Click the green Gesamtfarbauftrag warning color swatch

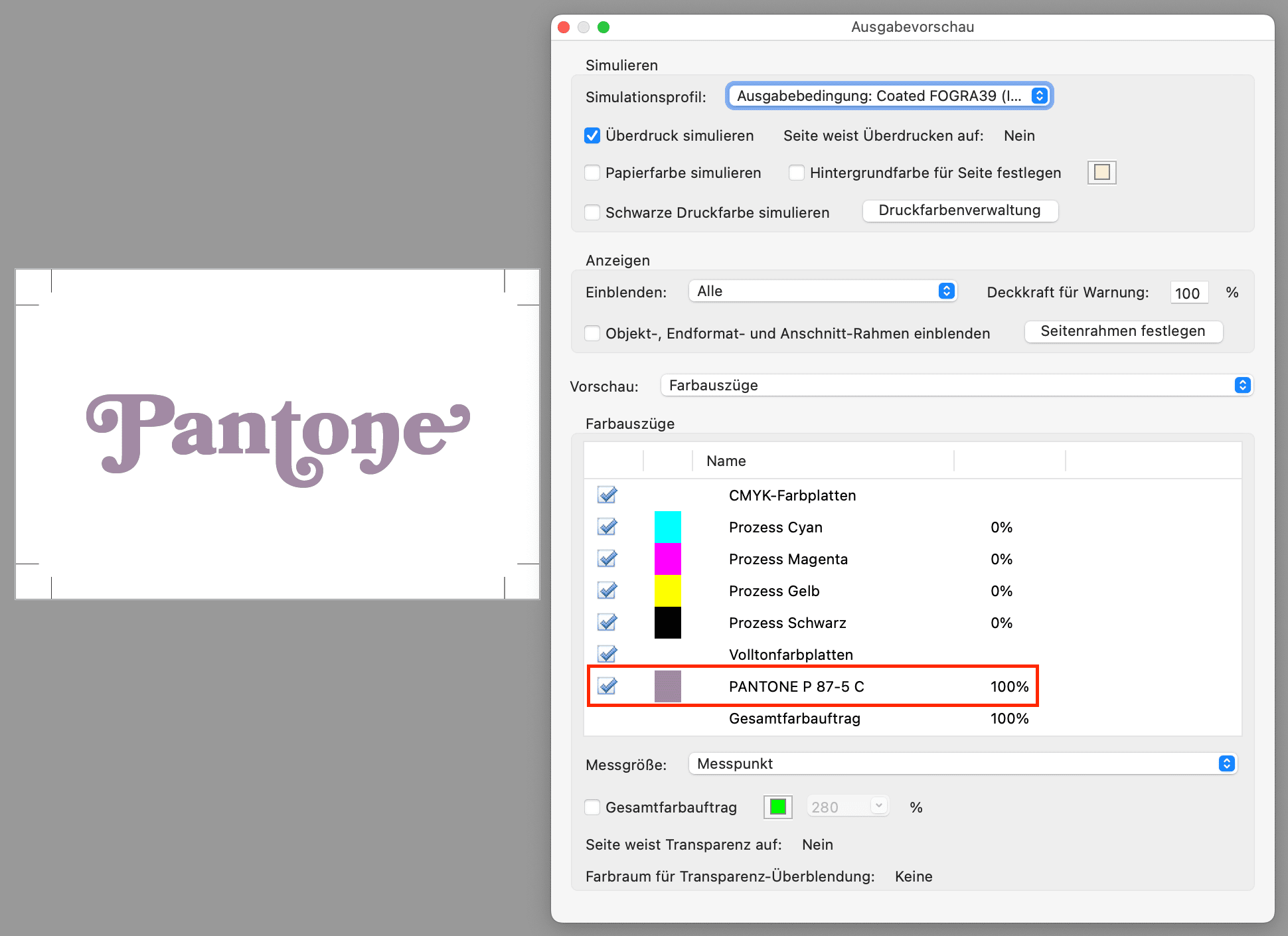(778, 807)
